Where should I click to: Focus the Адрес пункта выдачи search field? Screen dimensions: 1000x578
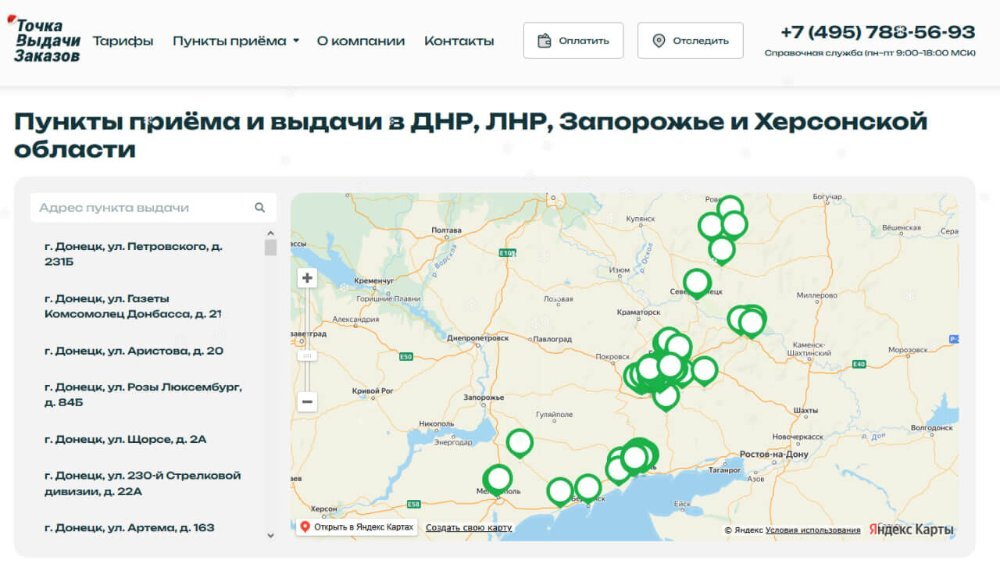(x=140, y=208)
